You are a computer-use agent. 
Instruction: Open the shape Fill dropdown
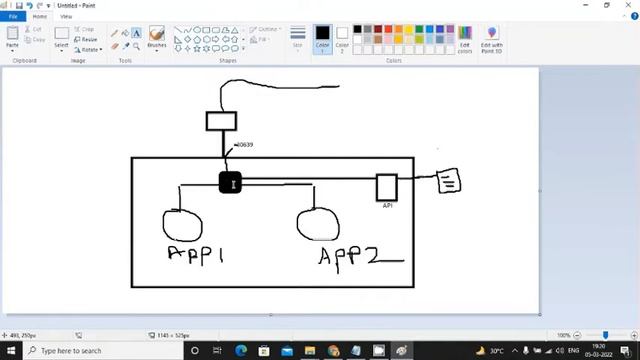pos(260,40)
